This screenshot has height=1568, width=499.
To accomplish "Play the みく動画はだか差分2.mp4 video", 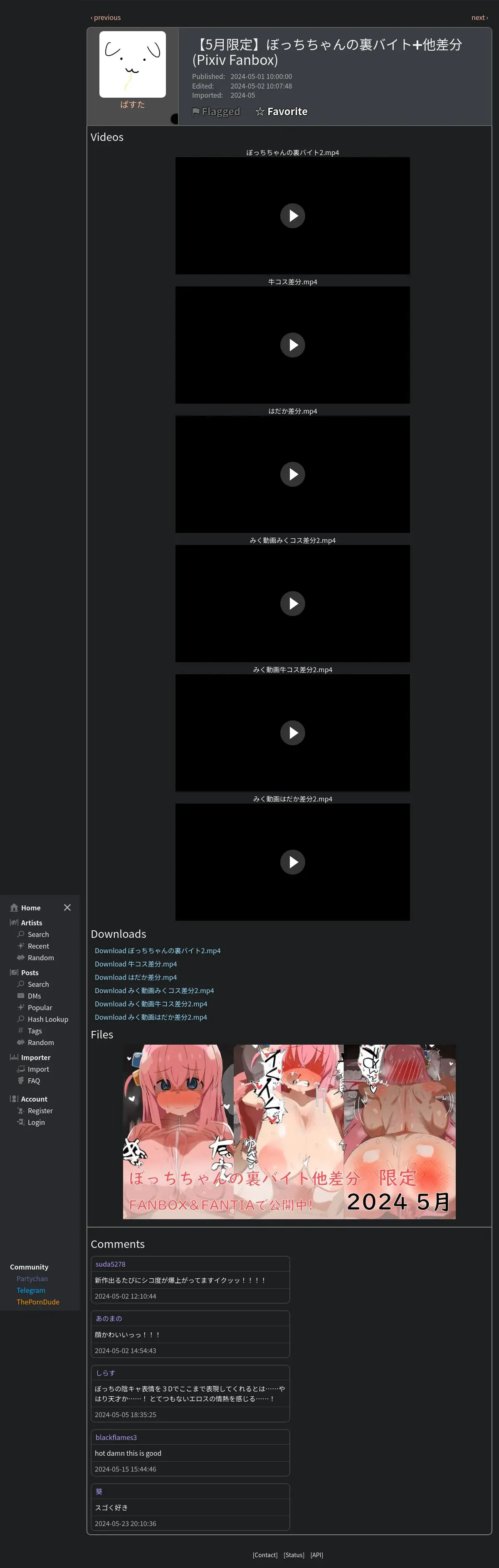I will 293,862.
